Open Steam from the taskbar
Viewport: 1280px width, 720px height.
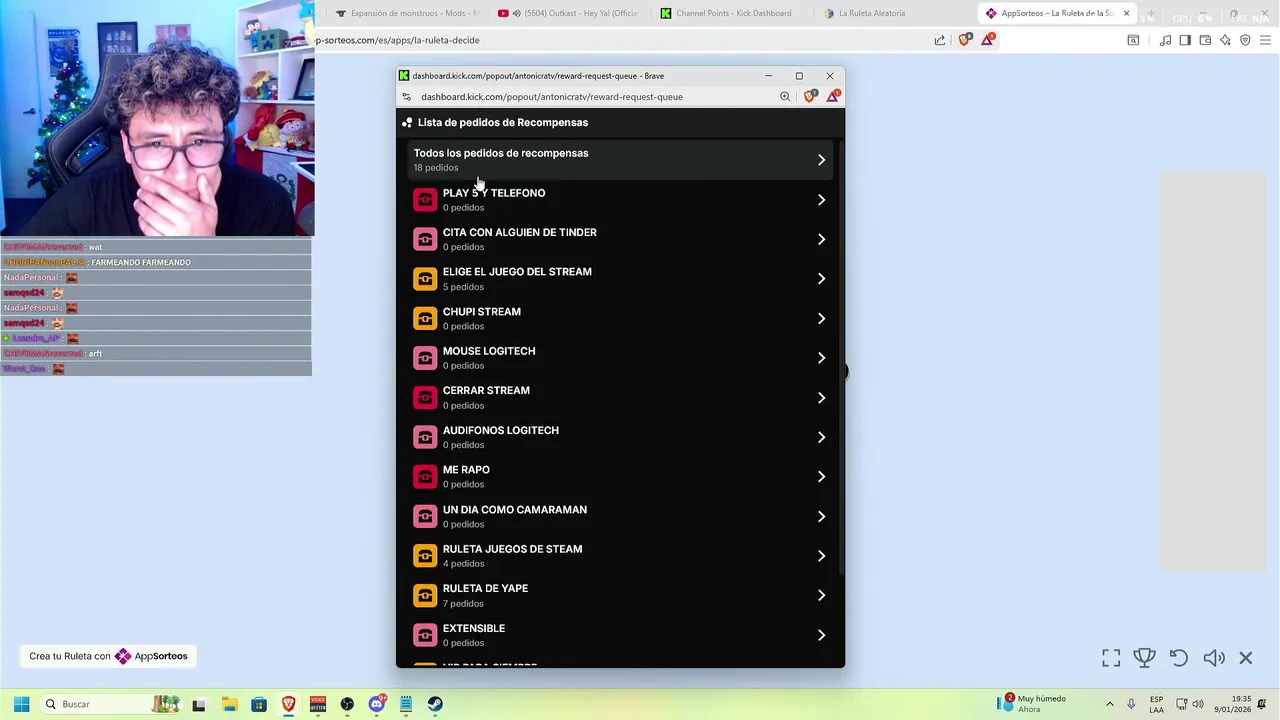pos(435,704)
